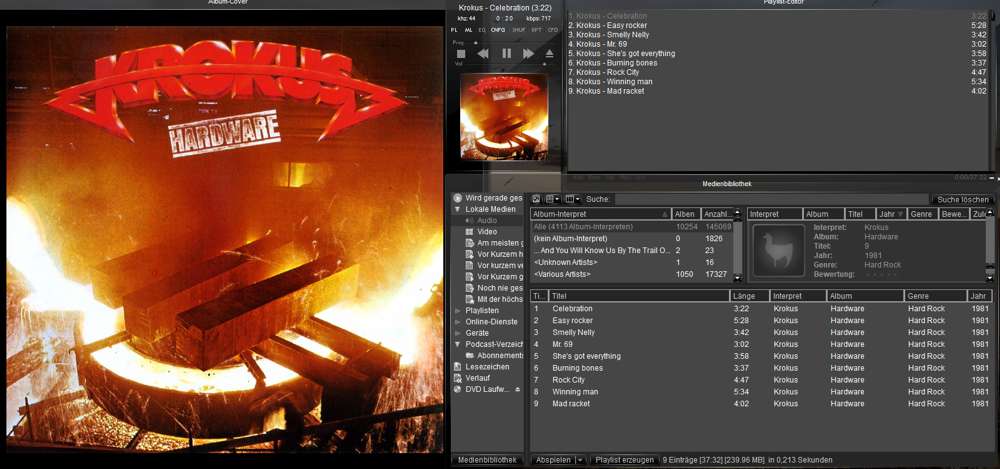This screenshot has width=1000, height=469.
Task: Stop playback with the stop button
Action: pos(461,54)
